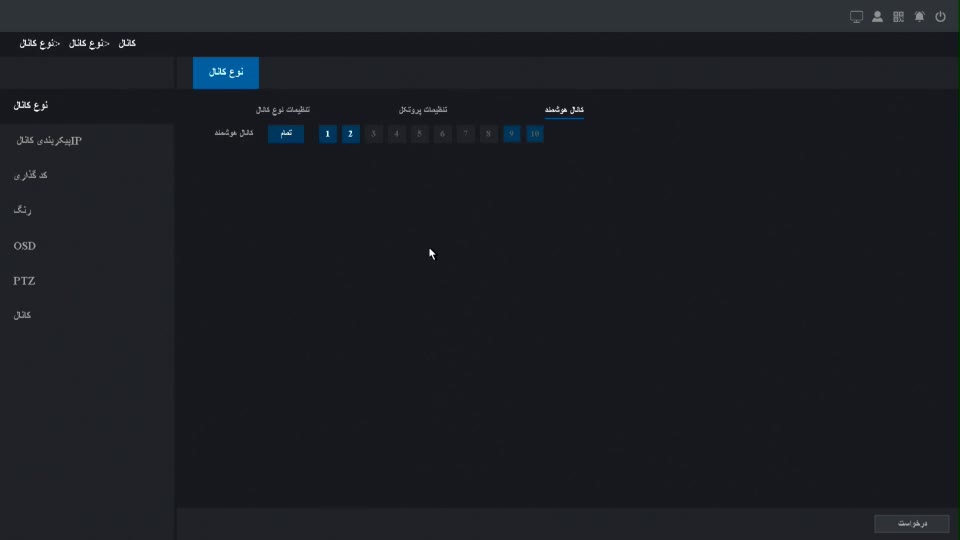Open the کد گذاری encoding sidebar item
The width and height of the screenshot is (960, 540).
(x=31, y=176)
